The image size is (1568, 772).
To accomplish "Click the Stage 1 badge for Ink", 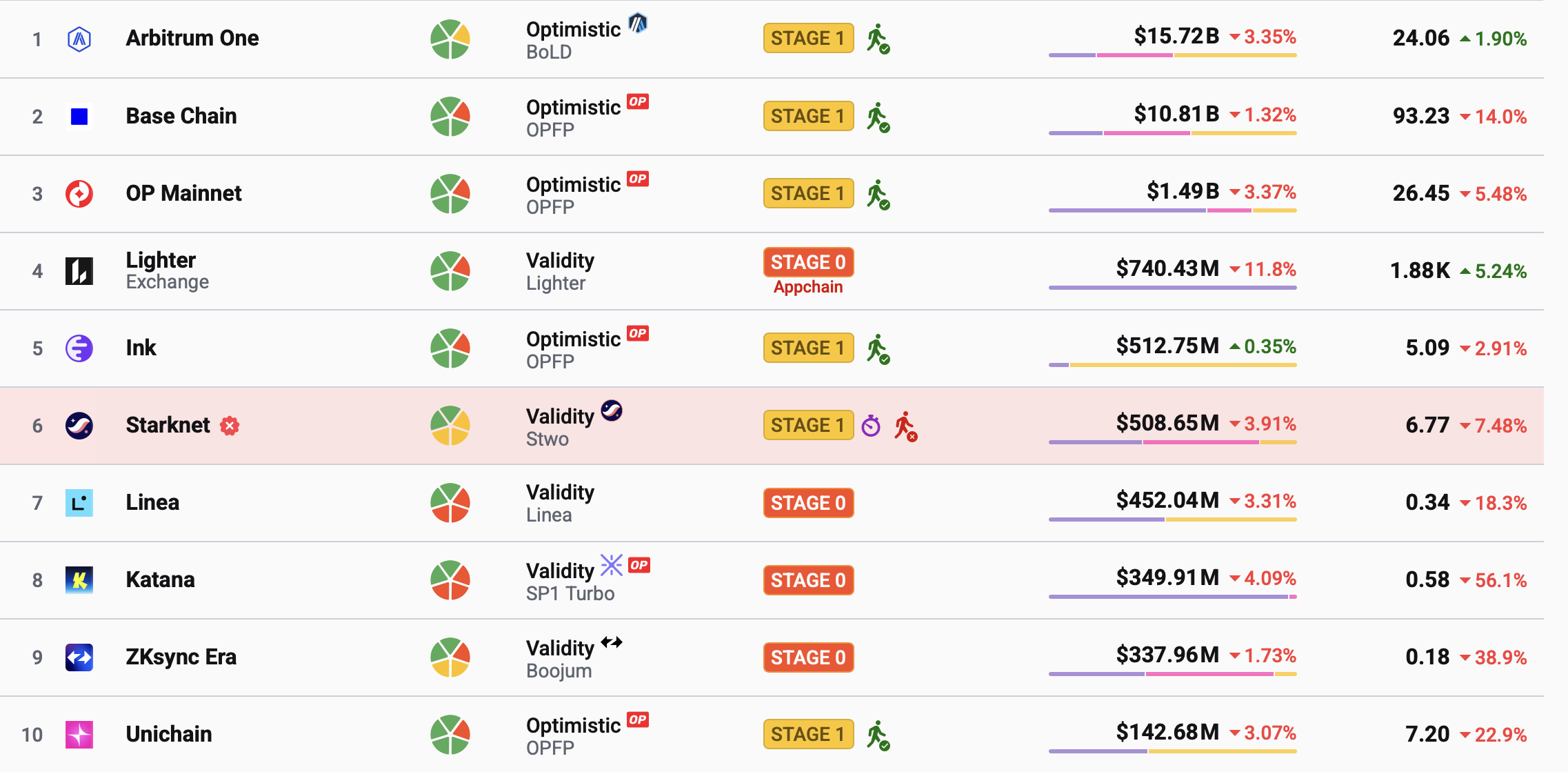I will [x=808, y=348].
